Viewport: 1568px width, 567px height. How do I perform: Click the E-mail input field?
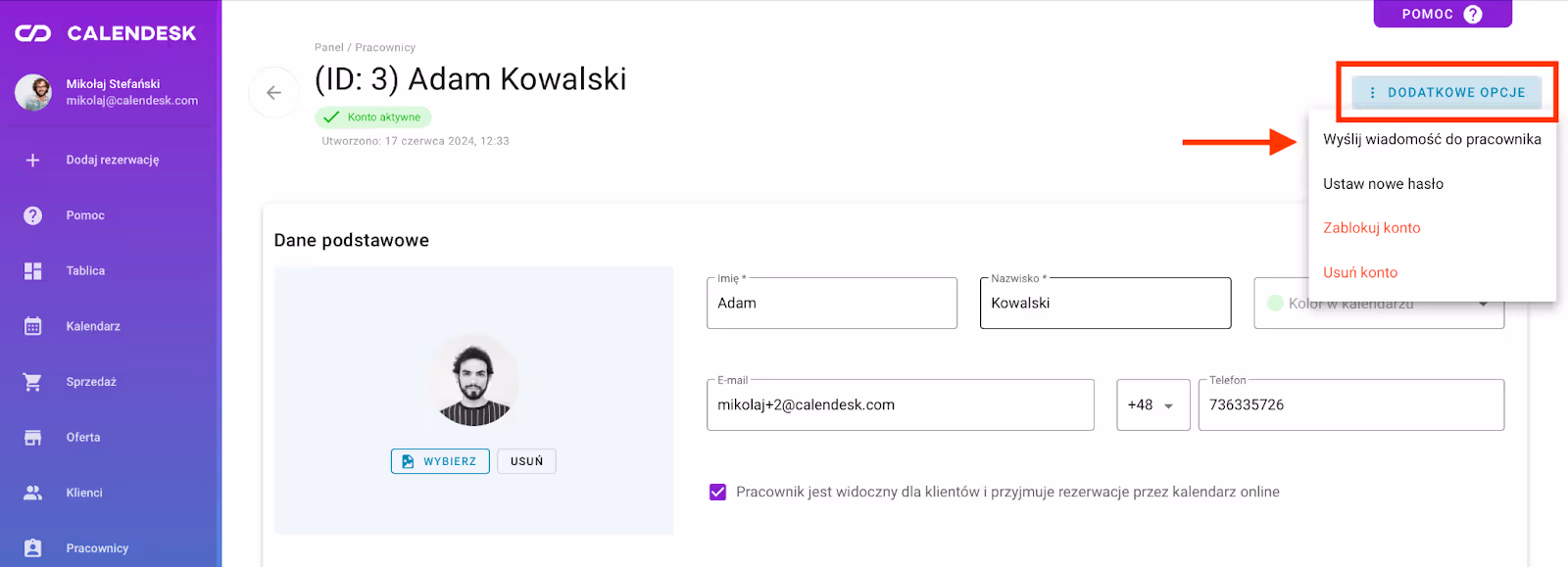tap(900, 404)
